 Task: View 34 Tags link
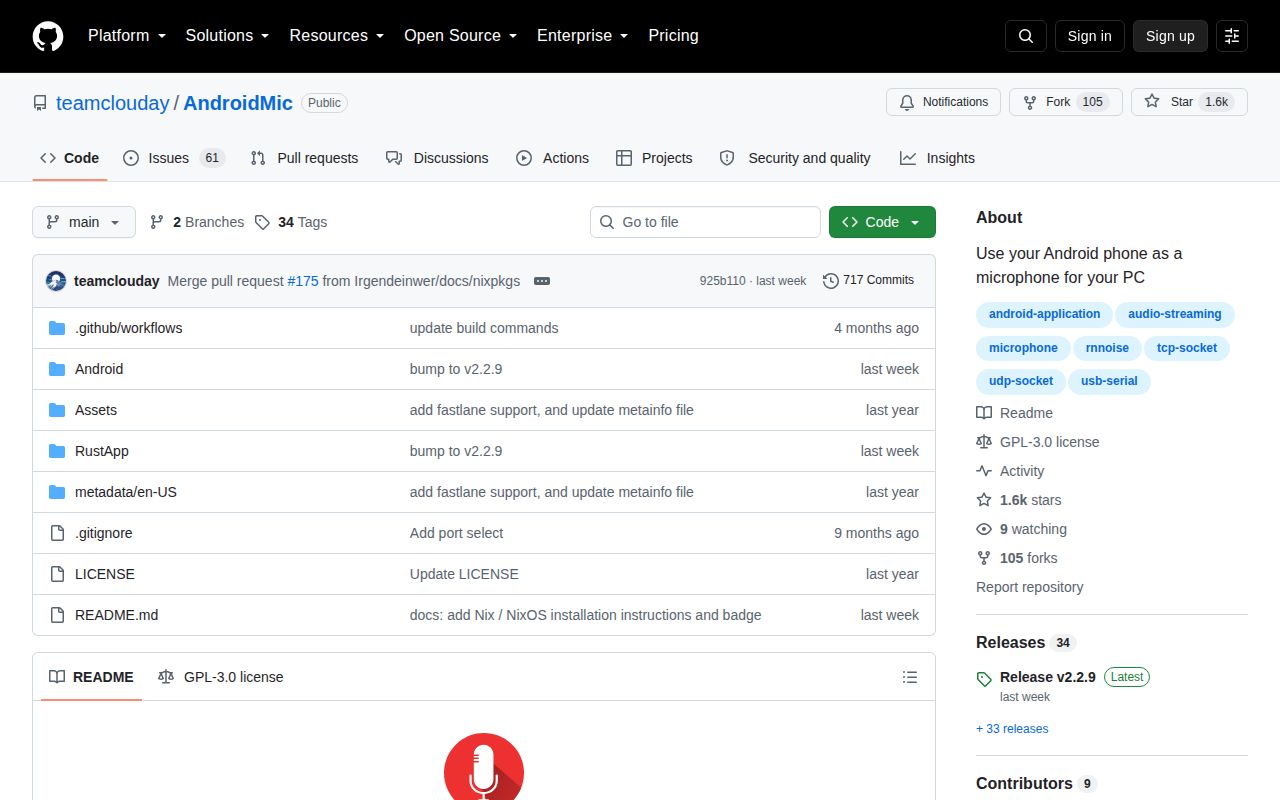pyautogui.click(x=291, y=222)
